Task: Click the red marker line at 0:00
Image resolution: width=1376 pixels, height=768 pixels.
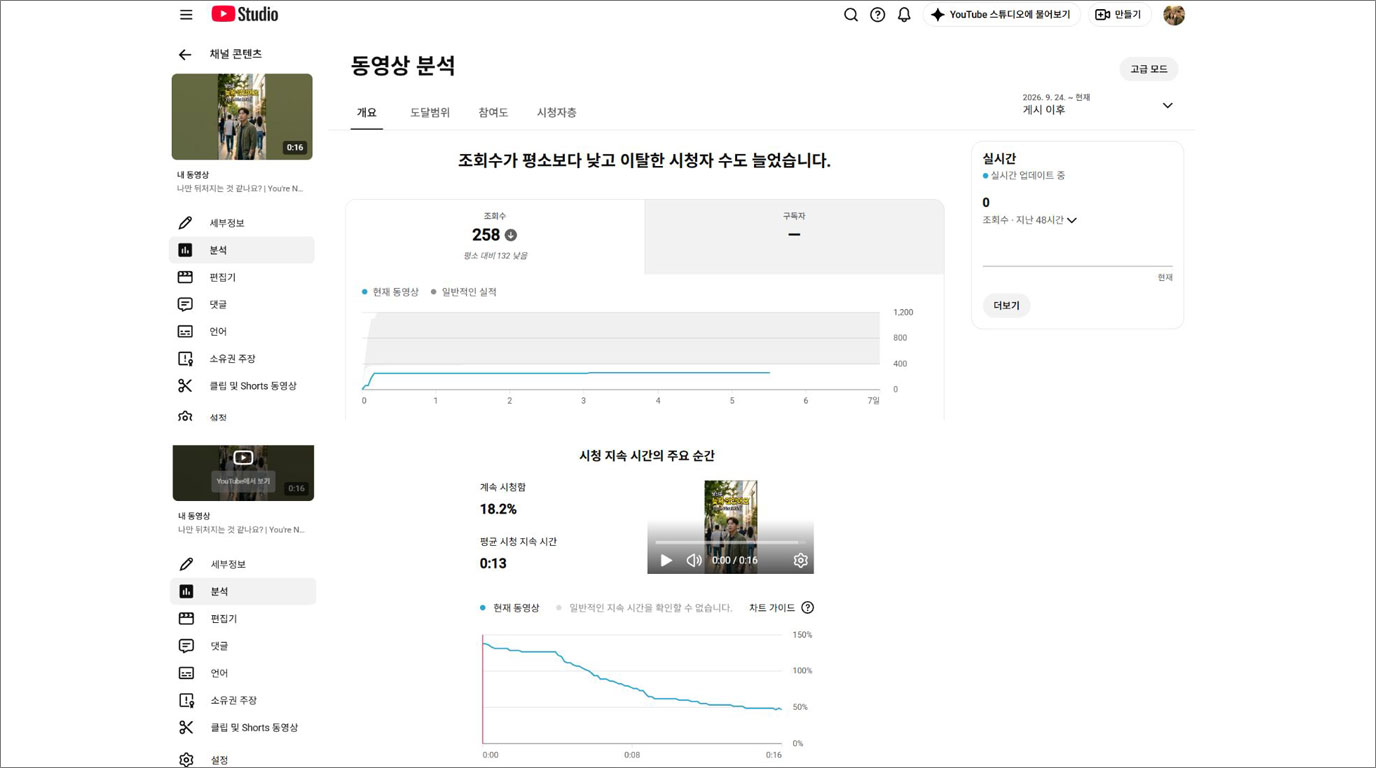Action: (483, 688)
